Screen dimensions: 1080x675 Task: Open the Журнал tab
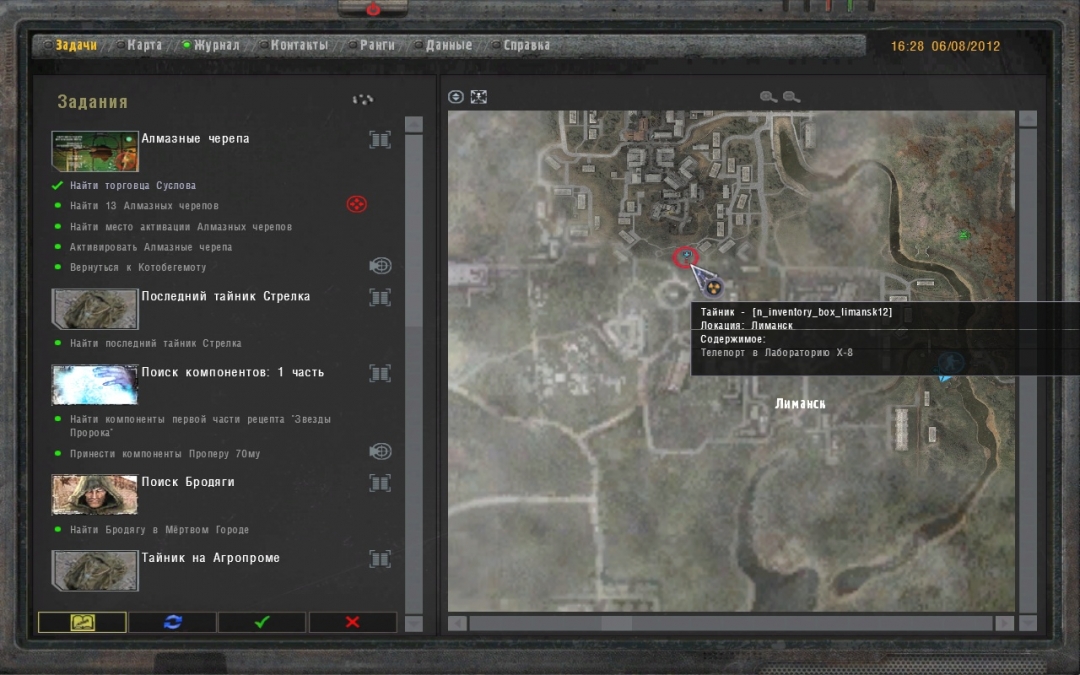coord(216,45)
